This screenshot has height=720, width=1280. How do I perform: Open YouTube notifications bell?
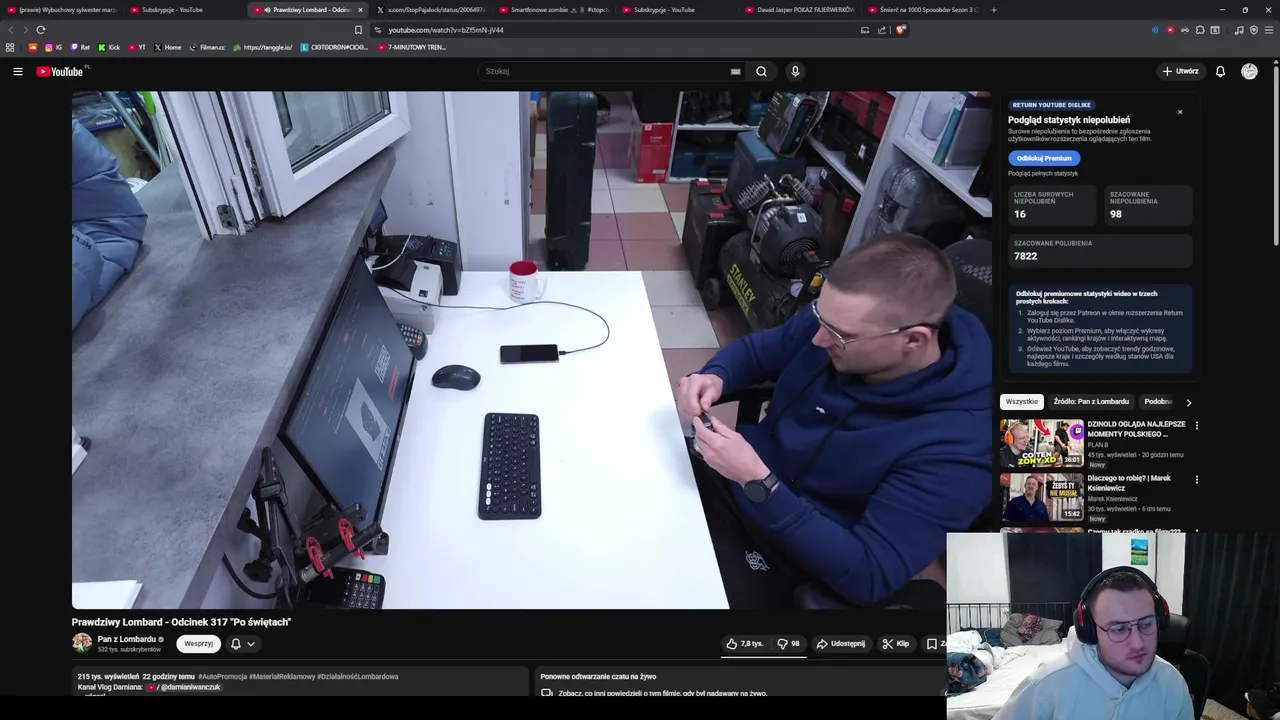pos(1220,71)
